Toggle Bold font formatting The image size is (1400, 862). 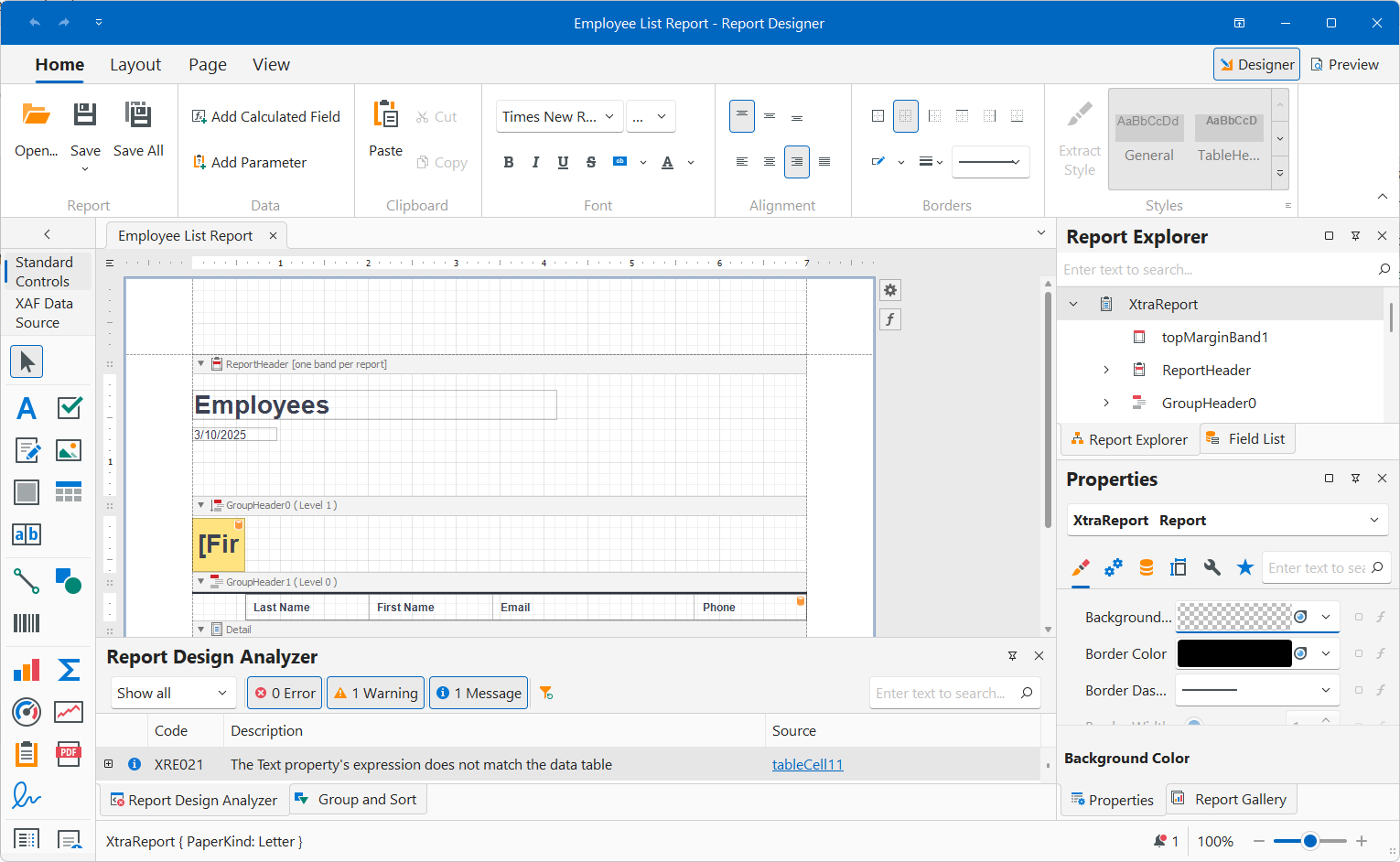click(x=509, y=162)
